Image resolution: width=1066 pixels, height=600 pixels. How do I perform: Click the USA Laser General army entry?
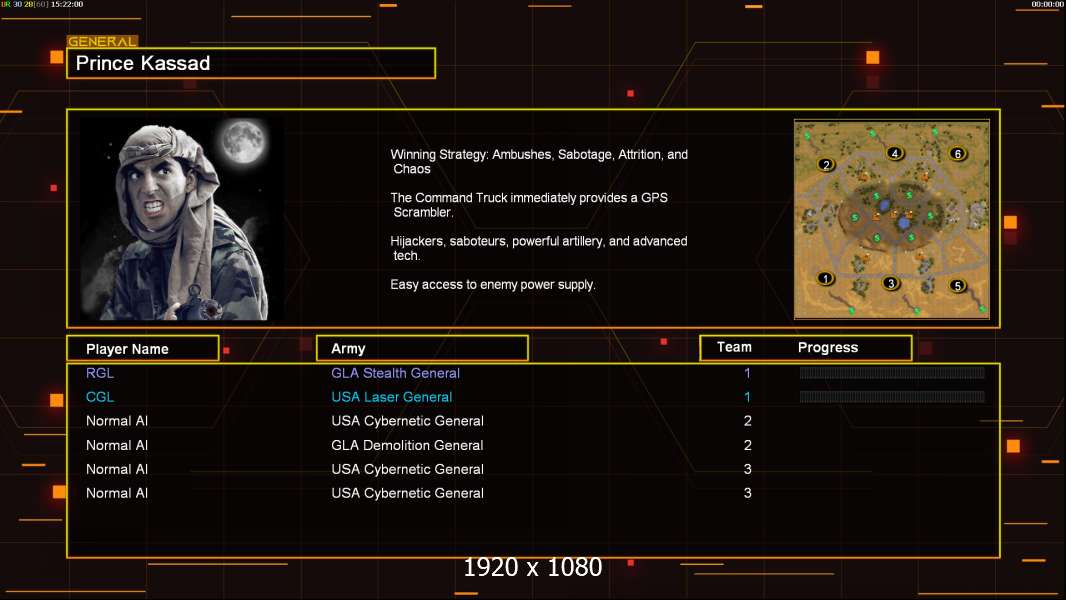(x=392, y=397)
